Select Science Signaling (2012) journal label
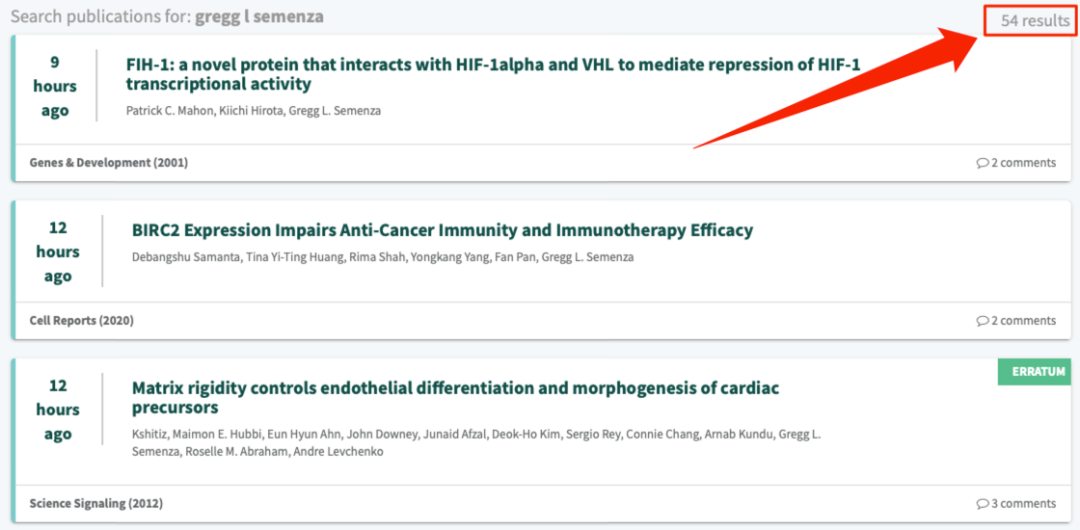This screenshot has width=1080, height=530. (x=96, y=504)
